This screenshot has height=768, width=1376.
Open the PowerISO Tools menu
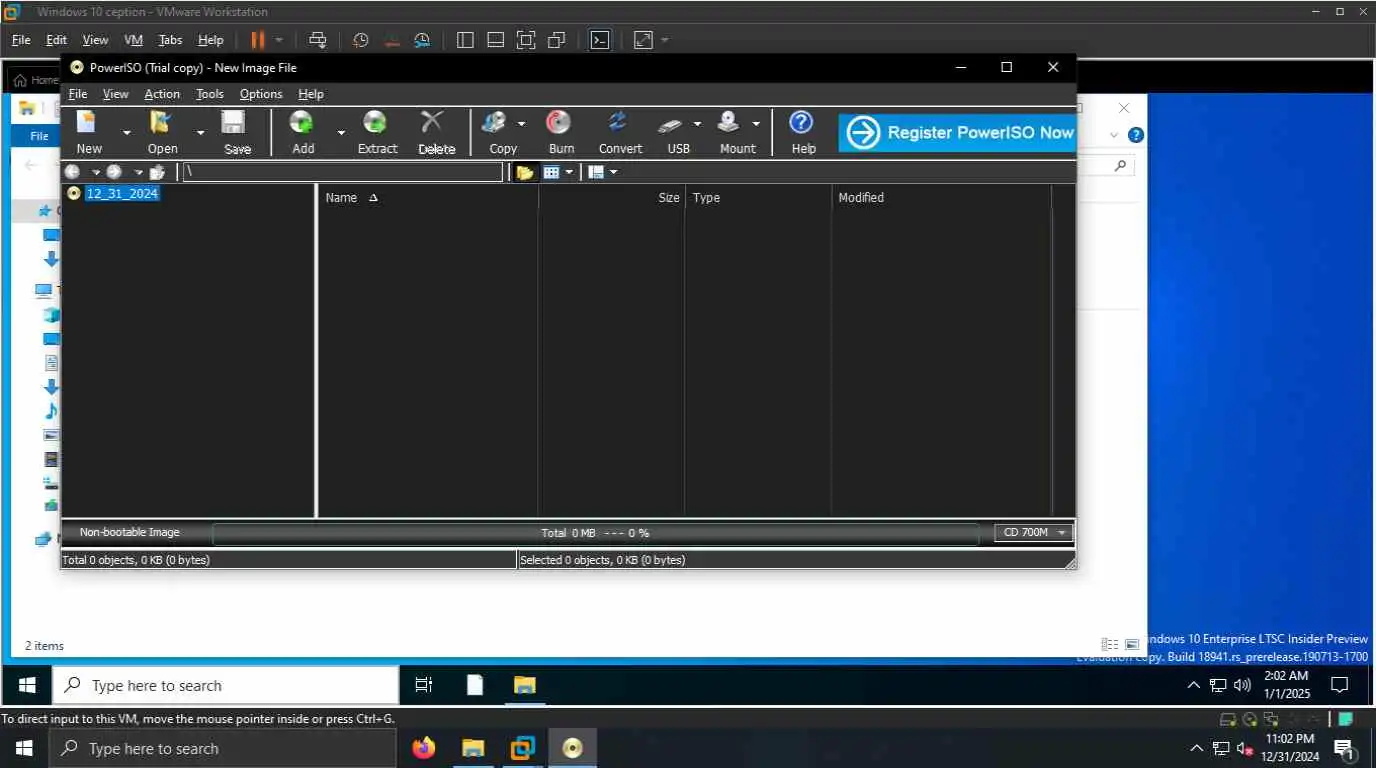[x=210, y=94]
